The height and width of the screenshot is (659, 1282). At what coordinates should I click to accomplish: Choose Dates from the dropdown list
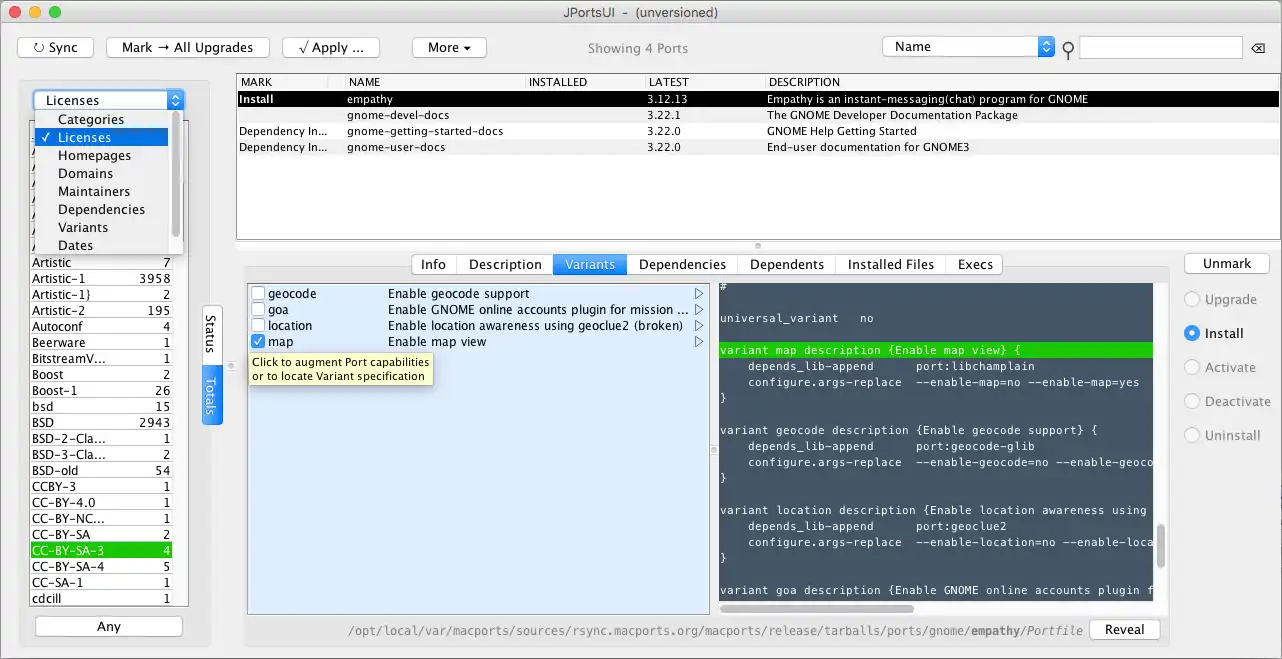(103, 245)
